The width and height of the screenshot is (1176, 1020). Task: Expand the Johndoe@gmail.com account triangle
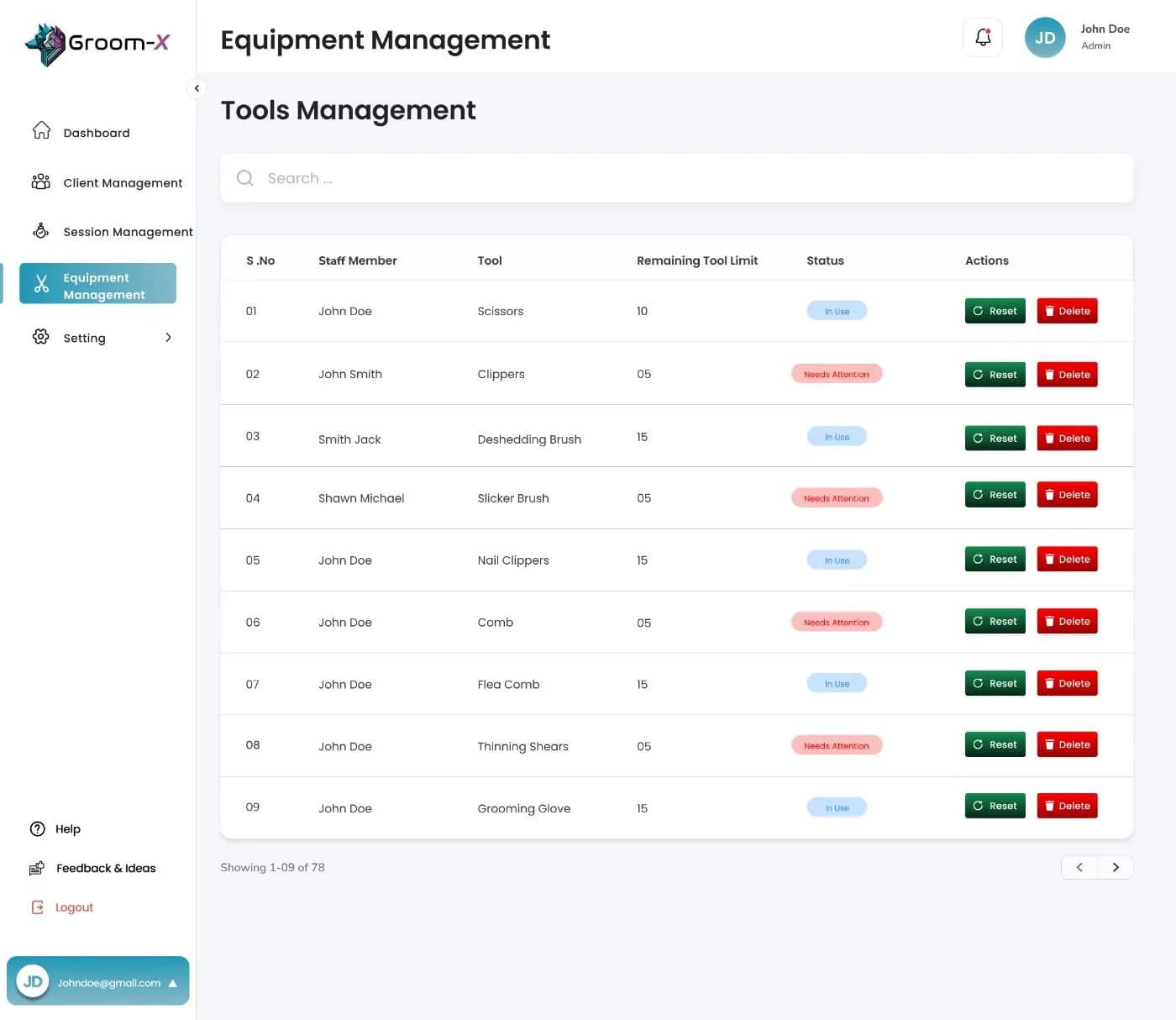(173, 983)
